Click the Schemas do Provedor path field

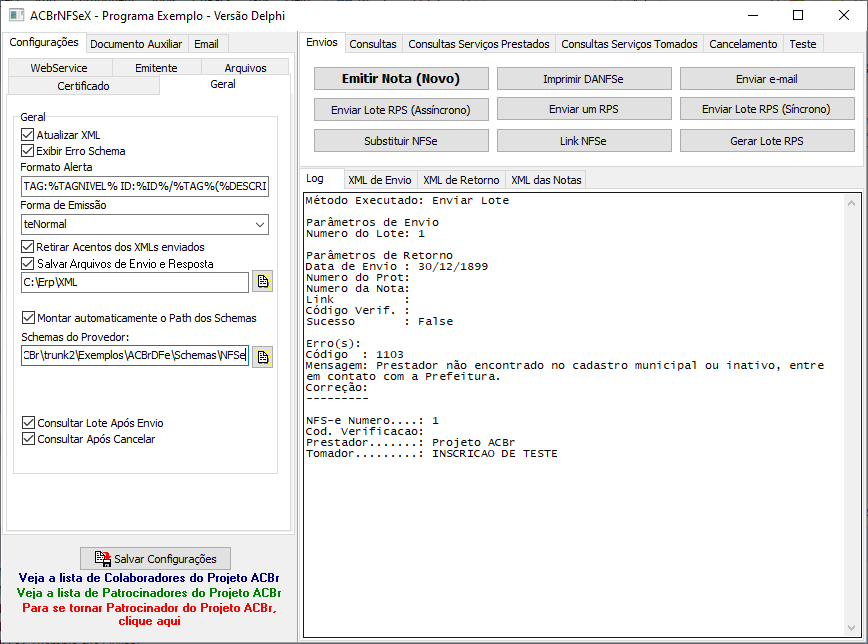pos(135,355)
